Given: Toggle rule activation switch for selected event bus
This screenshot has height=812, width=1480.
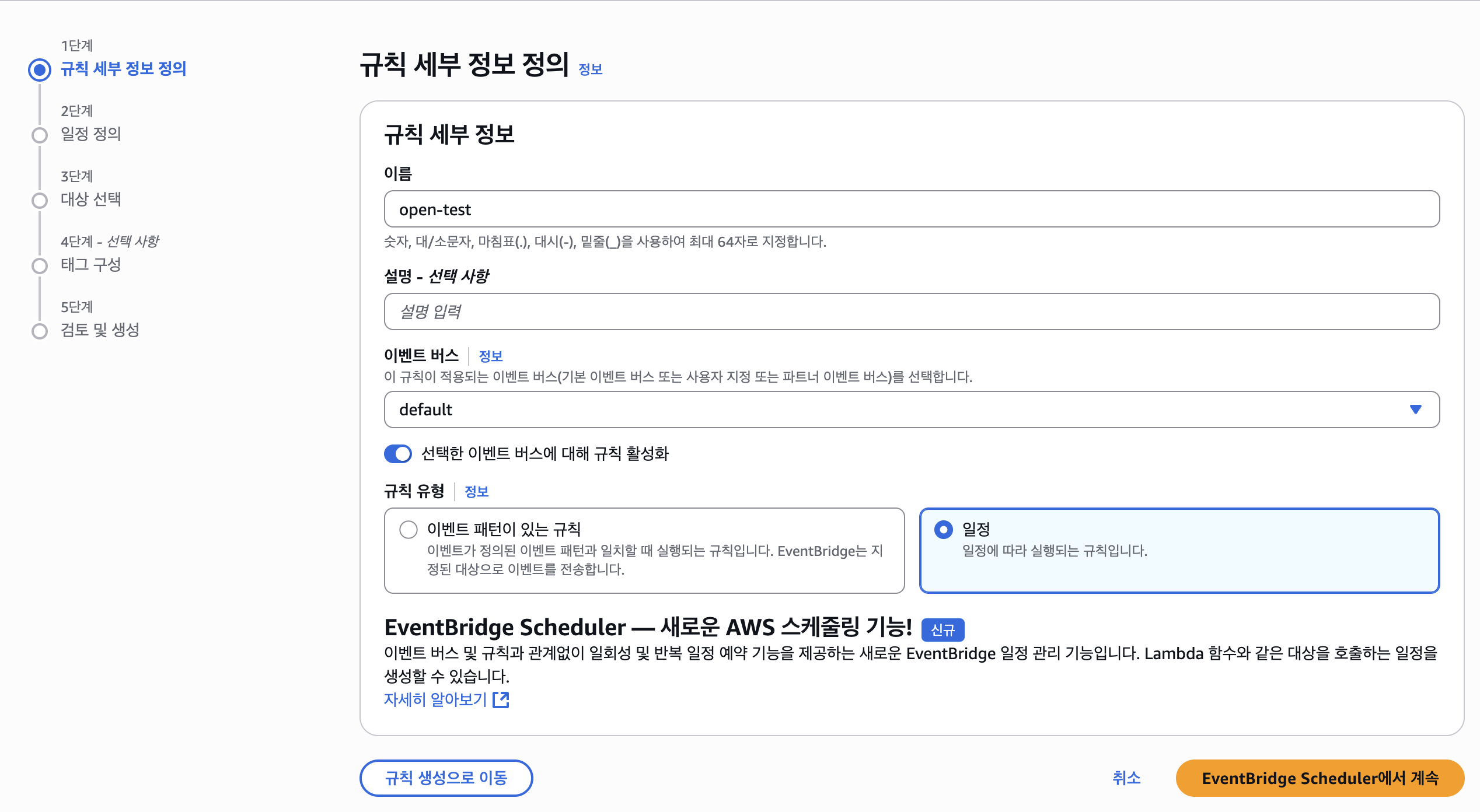Looking at the screenshot, I should click(398, 454).
